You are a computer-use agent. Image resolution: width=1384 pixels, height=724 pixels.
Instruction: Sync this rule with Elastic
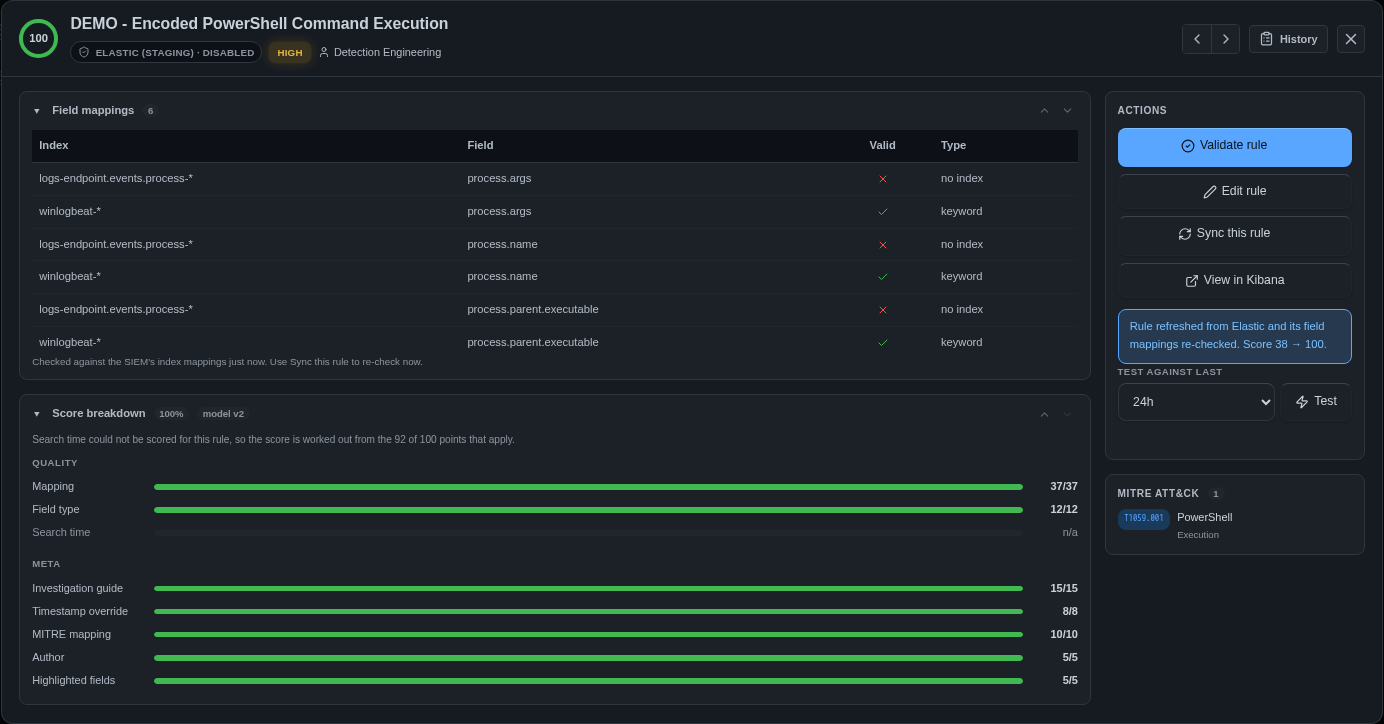pyautogui.click(x=1234, y=234)
